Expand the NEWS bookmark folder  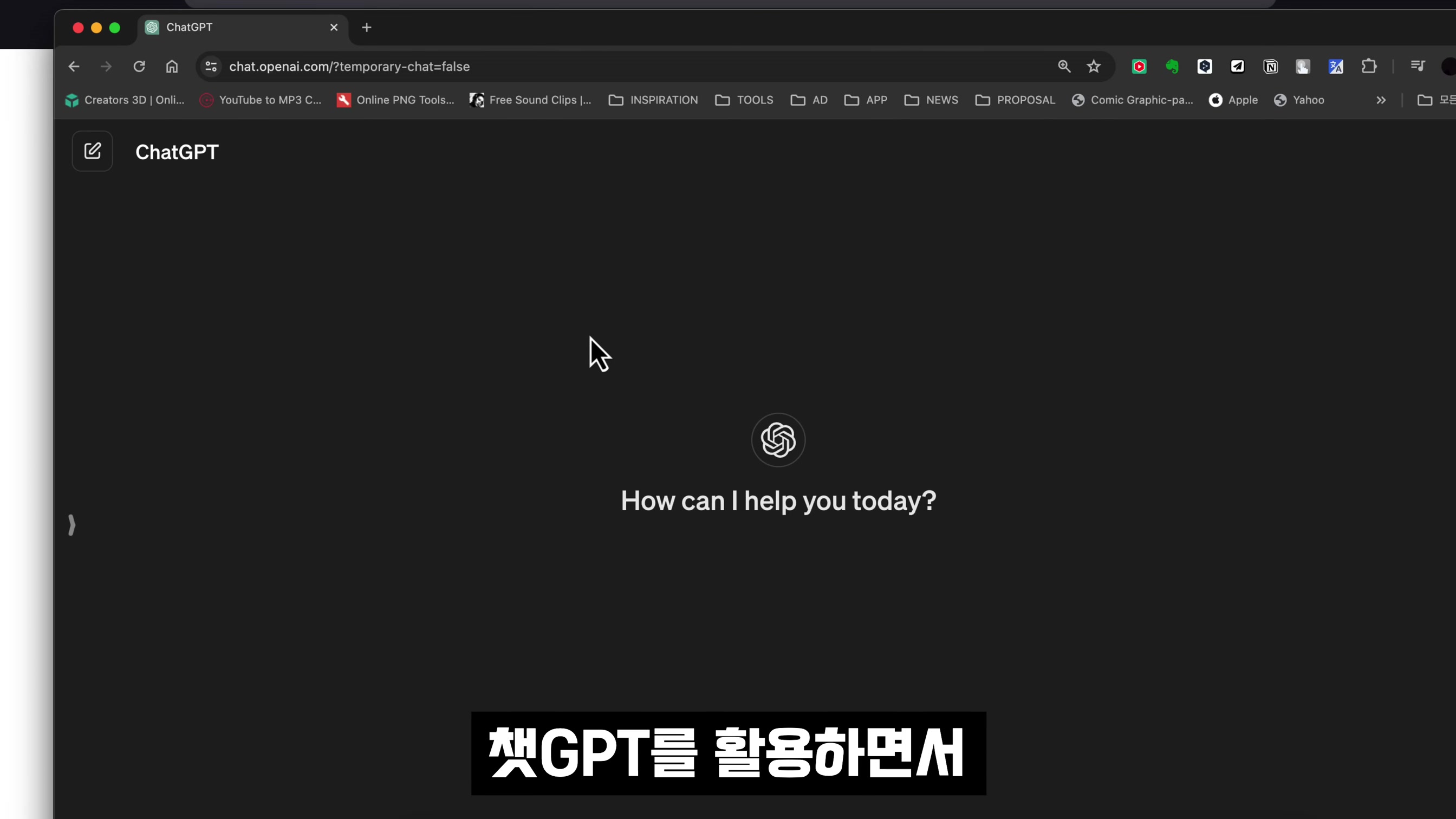931,100
